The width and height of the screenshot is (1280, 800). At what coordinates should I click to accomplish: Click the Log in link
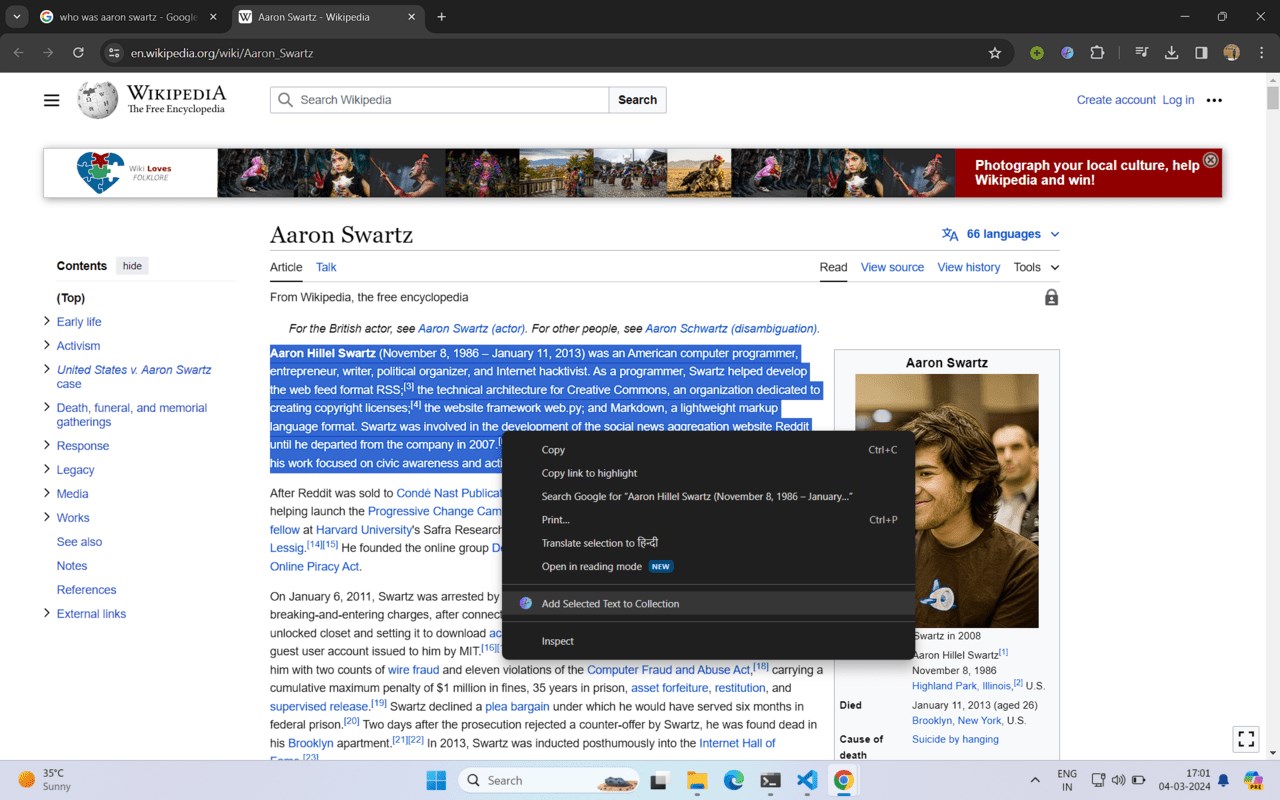point(1178,100)
